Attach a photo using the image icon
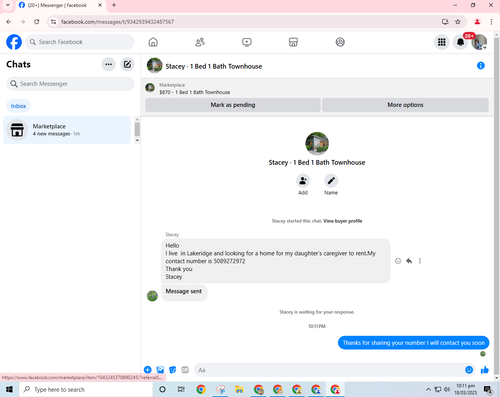 tap(160, 370)
